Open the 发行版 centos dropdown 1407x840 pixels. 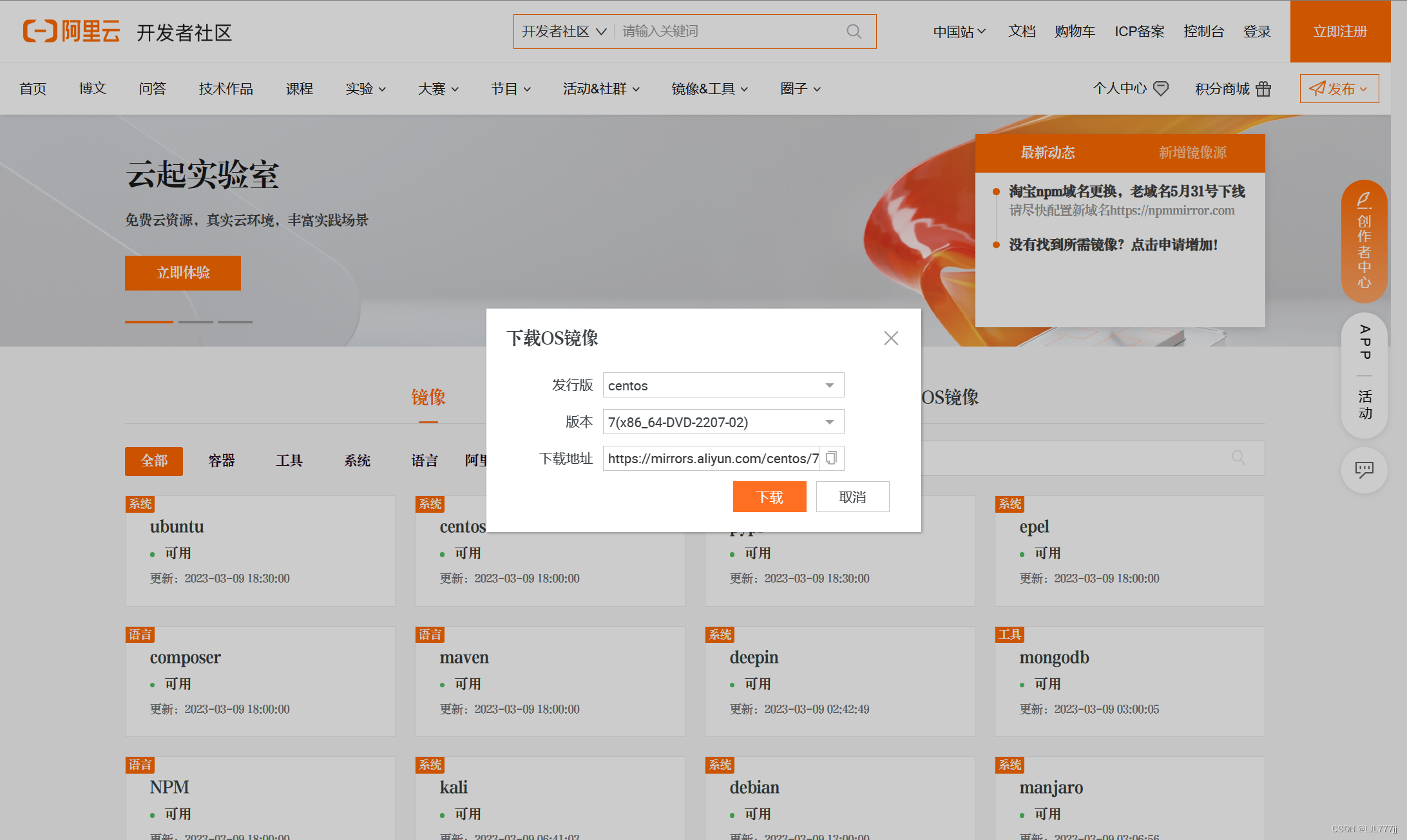tap(723, 385)
